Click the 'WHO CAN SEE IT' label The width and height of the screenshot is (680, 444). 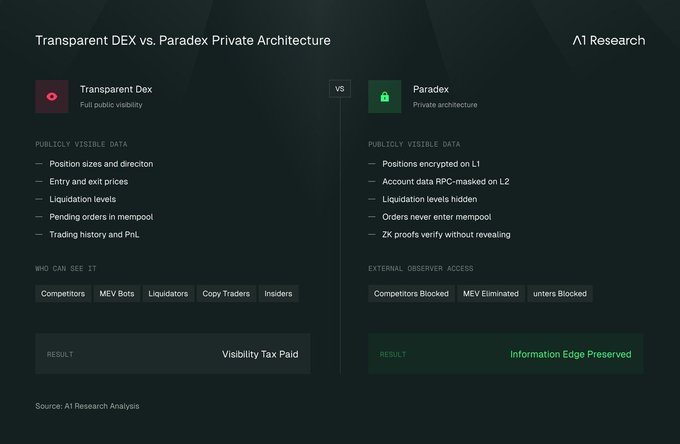point(66,268)
